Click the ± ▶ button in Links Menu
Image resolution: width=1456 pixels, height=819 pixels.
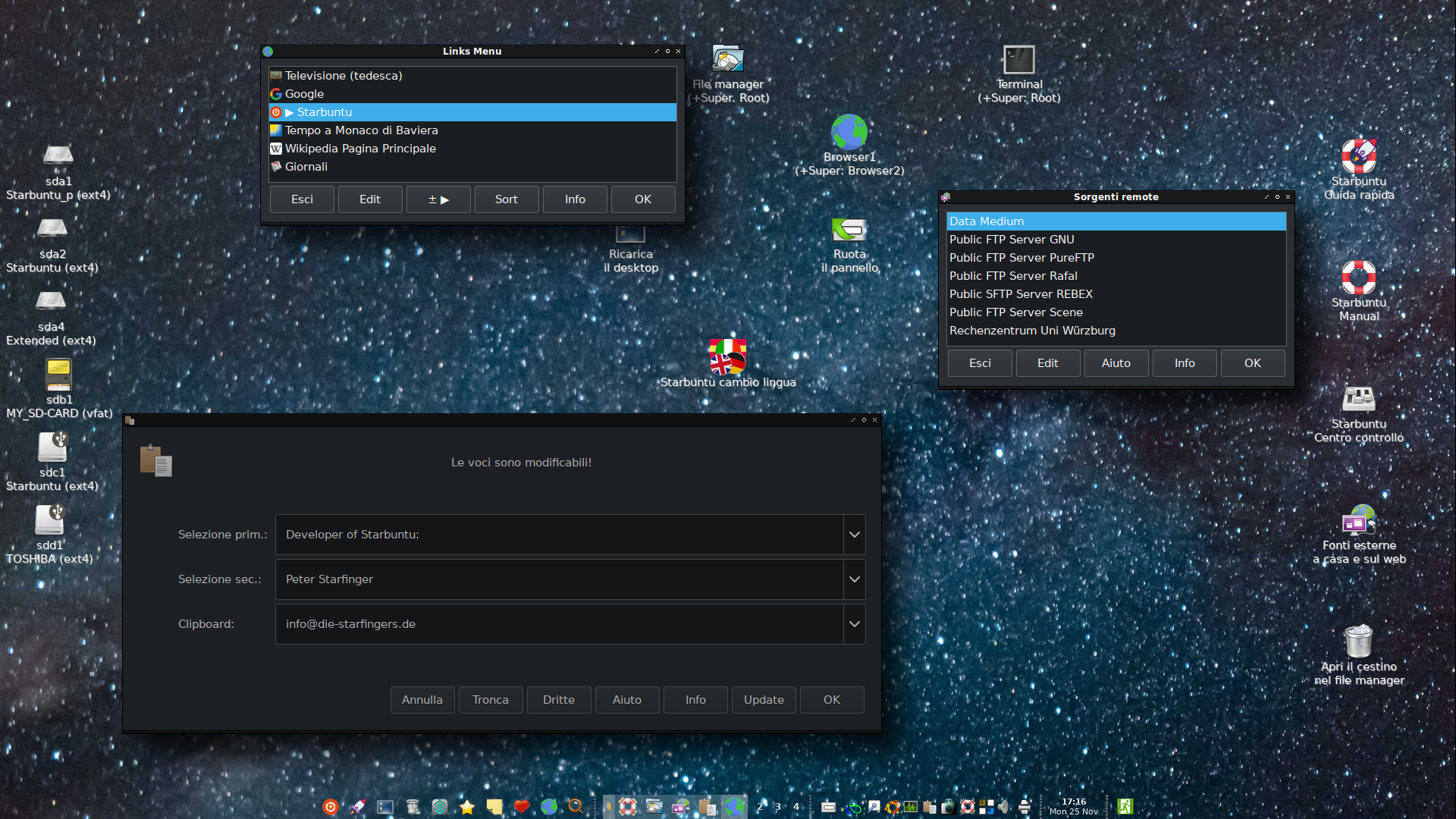click(438, 199)
